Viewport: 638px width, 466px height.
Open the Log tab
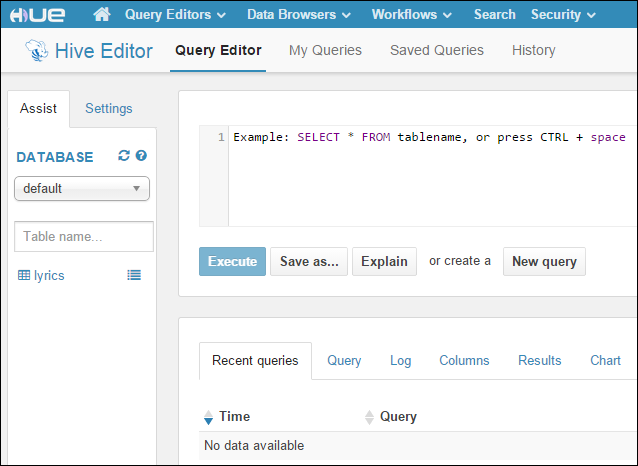(400, 361)
